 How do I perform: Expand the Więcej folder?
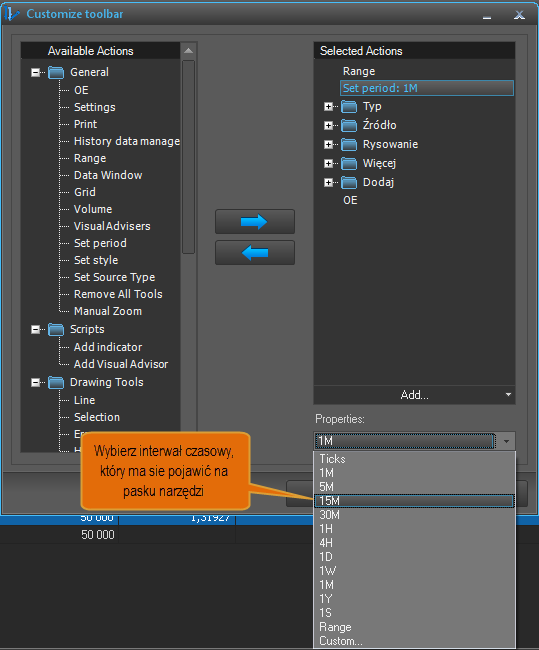coord(328,164)
